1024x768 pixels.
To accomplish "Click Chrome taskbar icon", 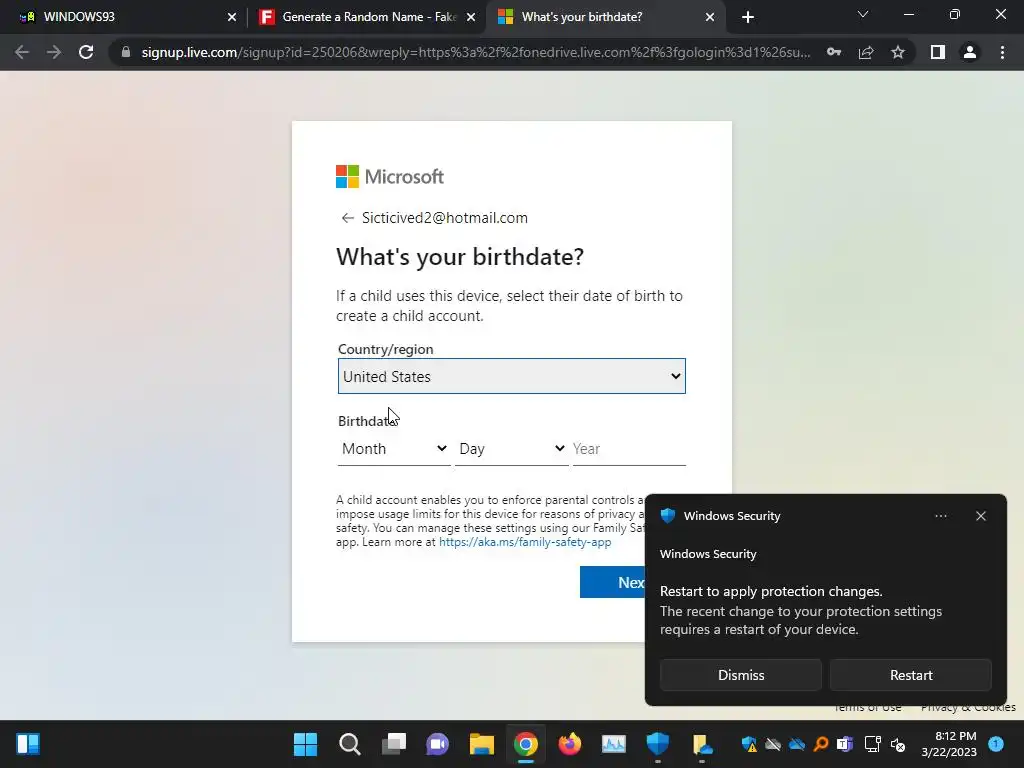I will [526, 744].
